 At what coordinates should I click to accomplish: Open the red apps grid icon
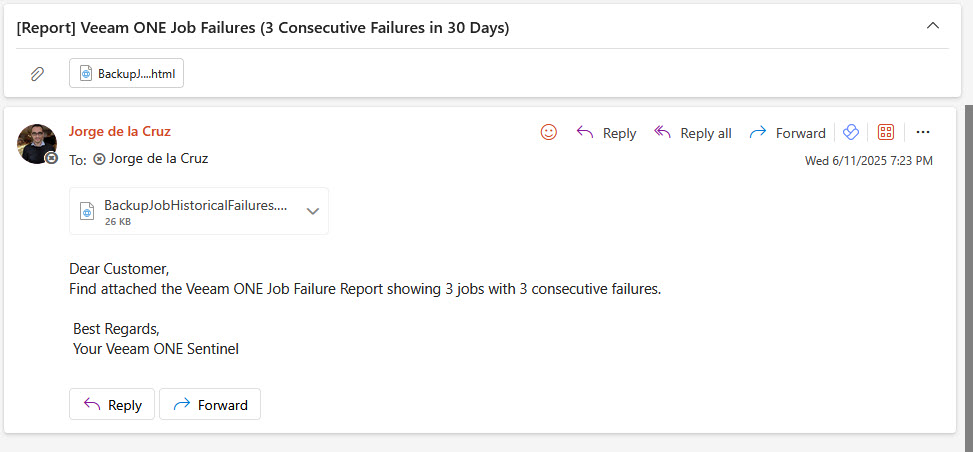[x=886, y=132]
